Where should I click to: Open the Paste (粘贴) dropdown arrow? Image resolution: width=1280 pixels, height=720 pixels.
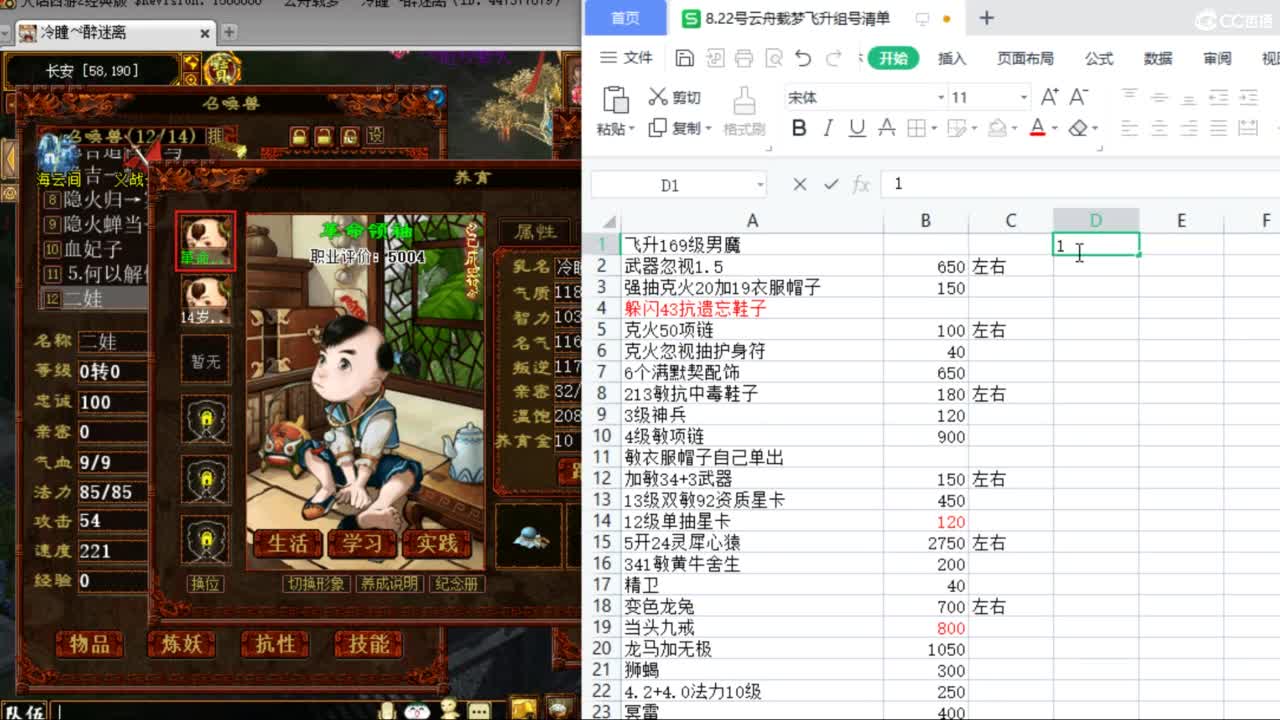click(x=632, y=129)
